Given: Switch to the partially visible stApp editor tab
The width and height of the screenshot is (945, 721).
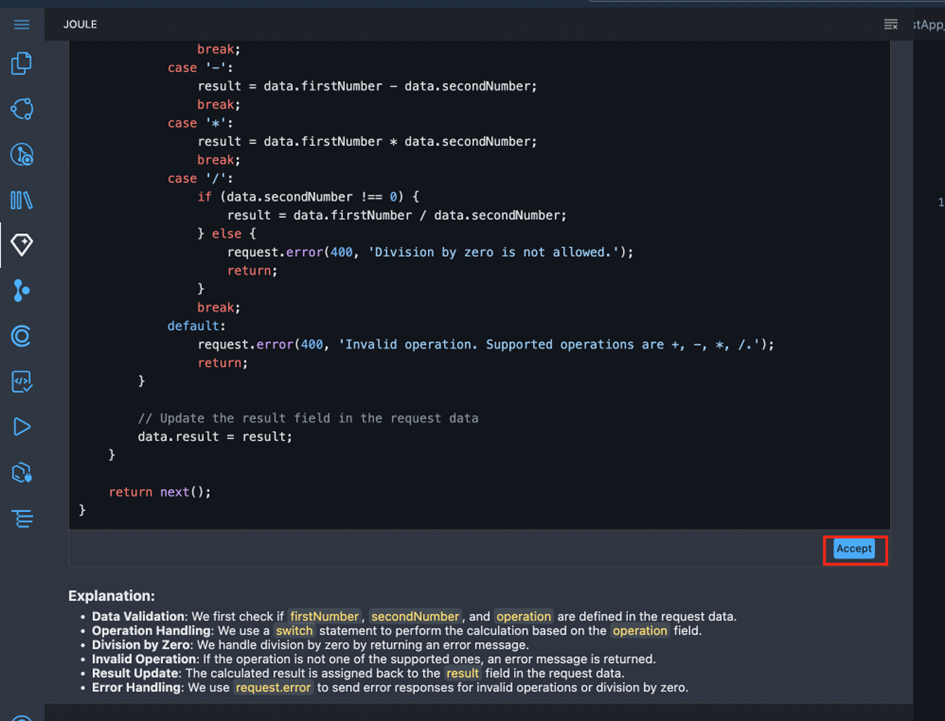Looking at the screenshot, I should coord(928,24).
